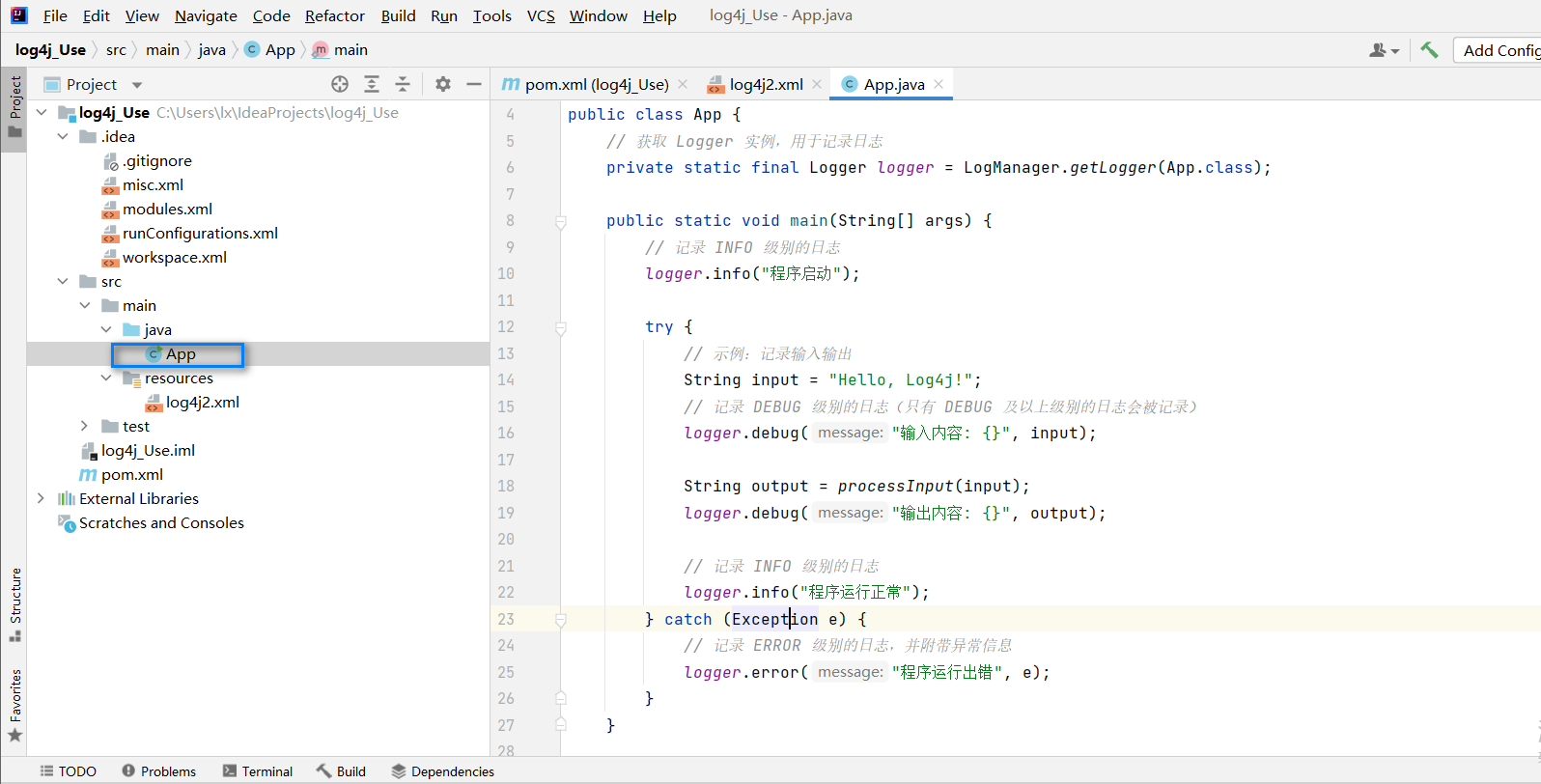Click the Build Project hammer icon
The width and height of the screenshot is (1541, 784).
[1429, 50]
